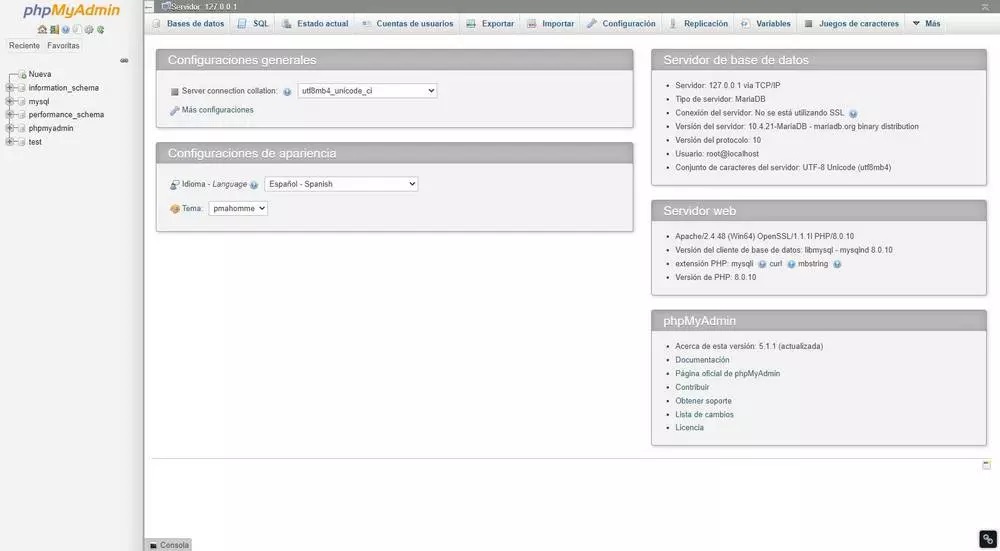Click the database icon beside phpmyadmin
Image resolution: width=1000 pixels, height=551 pixels.
pos(21,128)
